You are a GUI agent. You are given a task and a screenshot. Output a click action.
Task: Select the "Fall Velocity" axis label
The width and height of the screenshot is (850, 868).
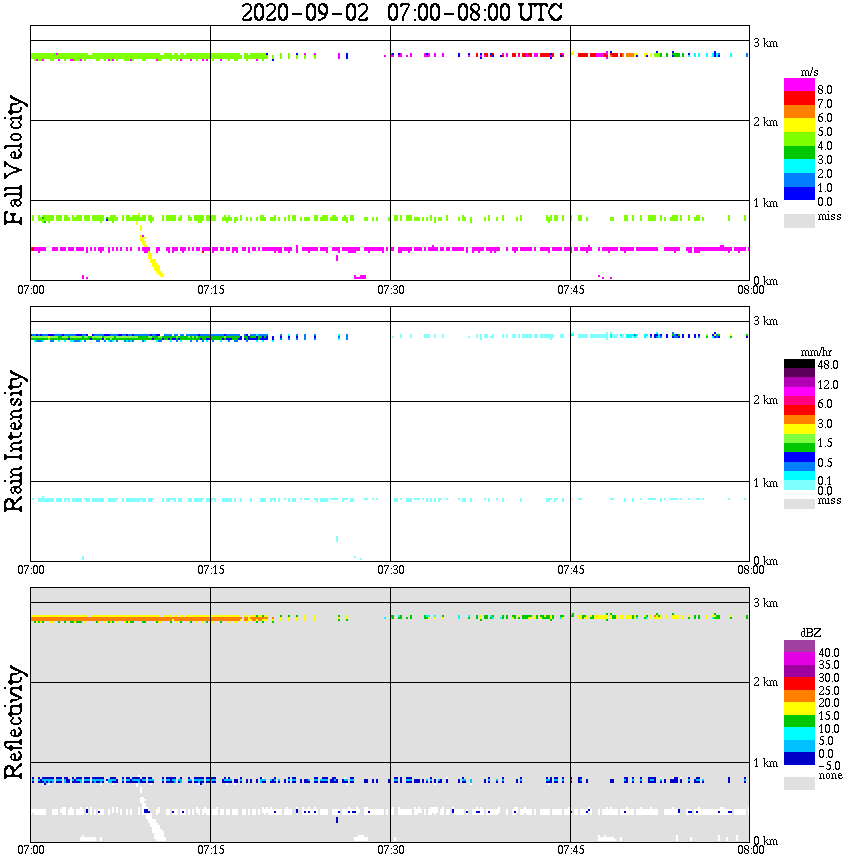[14, 160]
